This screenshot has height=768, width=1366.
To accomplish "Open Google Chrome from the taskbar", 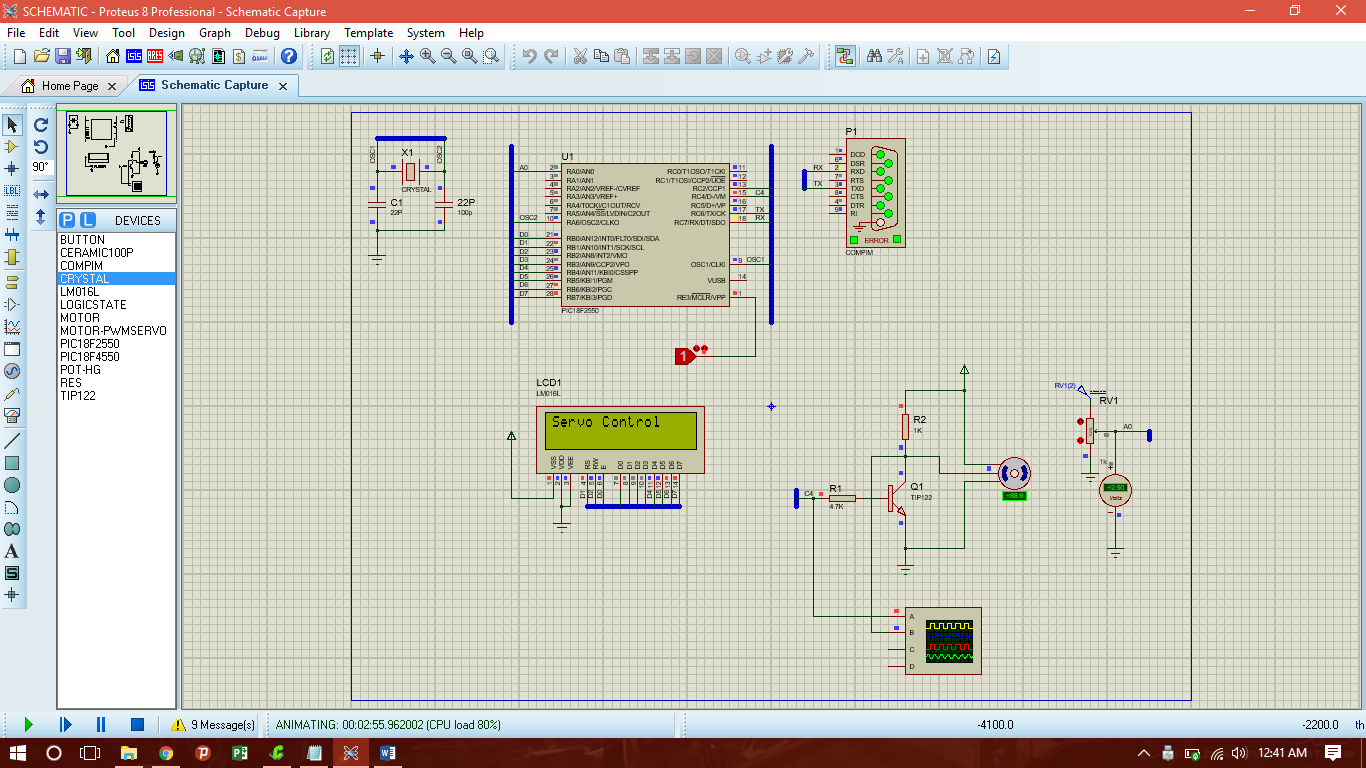I will tap(166, 752).
